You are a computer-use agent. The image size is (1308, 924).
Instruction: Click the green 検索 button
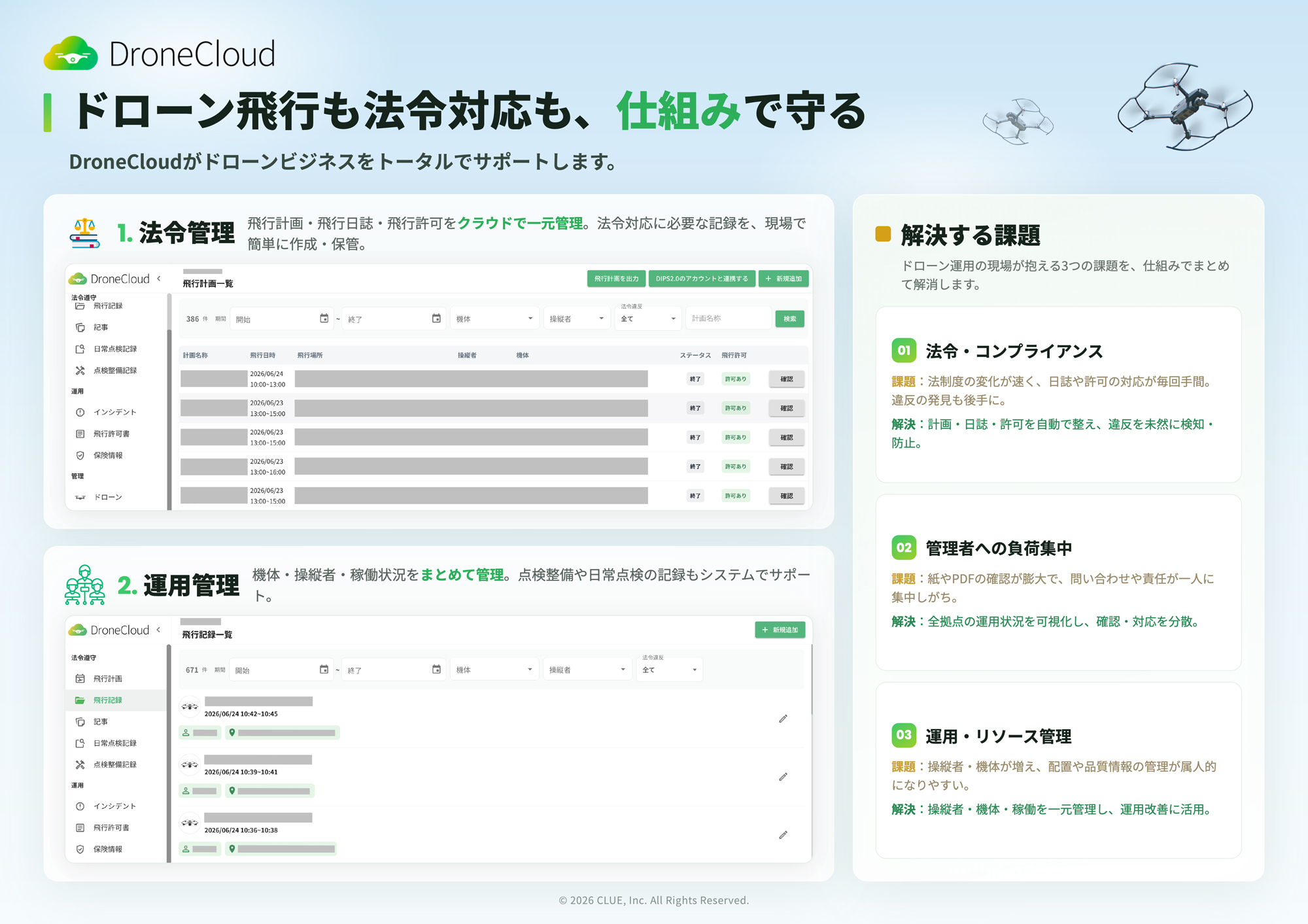tap(790, 318)
